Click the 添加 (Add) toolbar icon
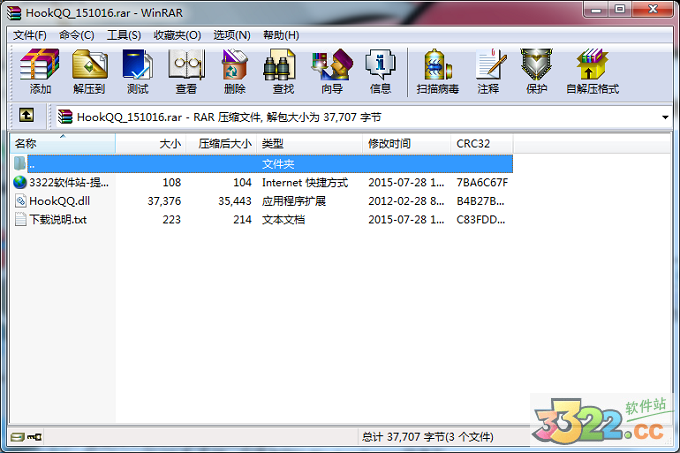 click(40, 70)
